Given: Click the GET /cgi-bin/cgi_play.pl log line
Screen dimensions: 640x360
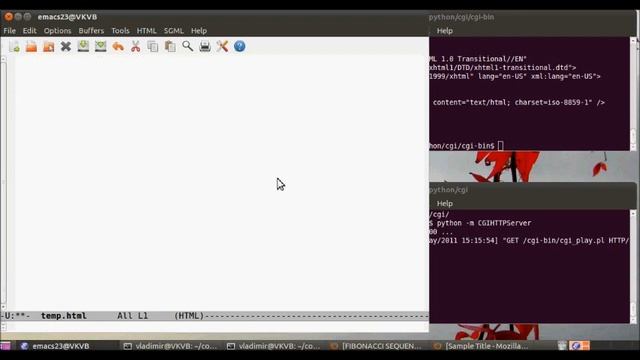Looking at the screenshot, I should click(529, 241).
